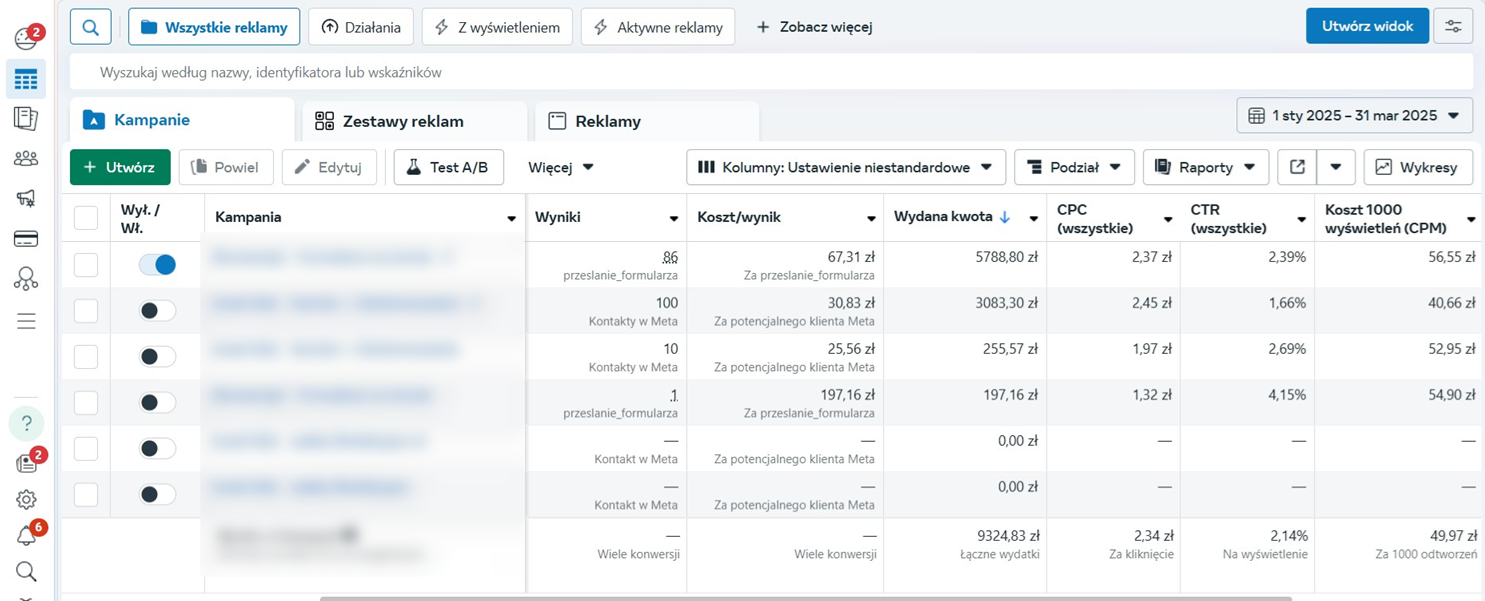Open the date range 1 sty 2025 – 31 mar 2025
Viewport: 1485px width, 601px height.
pyautogui.click(x=1355, y=116)
